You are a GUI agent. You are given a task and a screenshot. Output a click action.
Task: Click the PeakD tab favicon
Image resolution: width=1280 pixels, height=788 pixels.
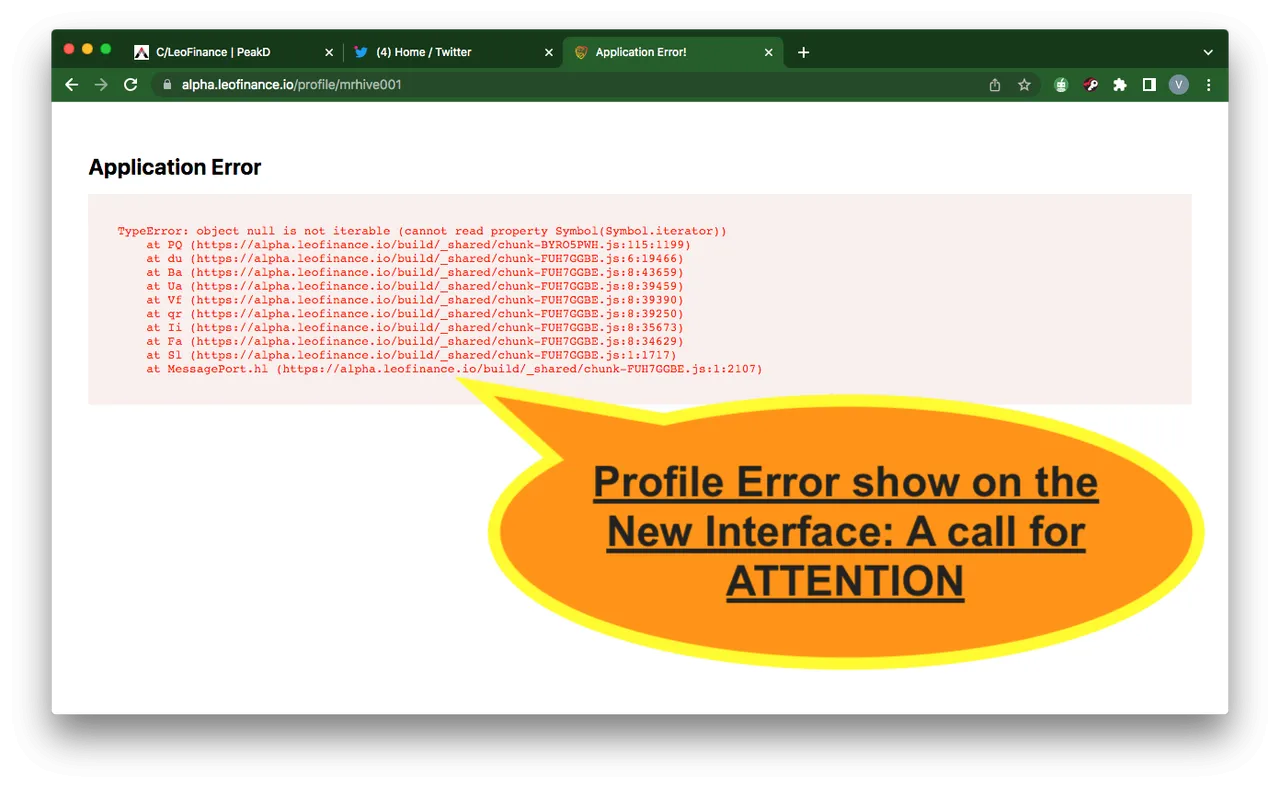(x=142, y=52)
